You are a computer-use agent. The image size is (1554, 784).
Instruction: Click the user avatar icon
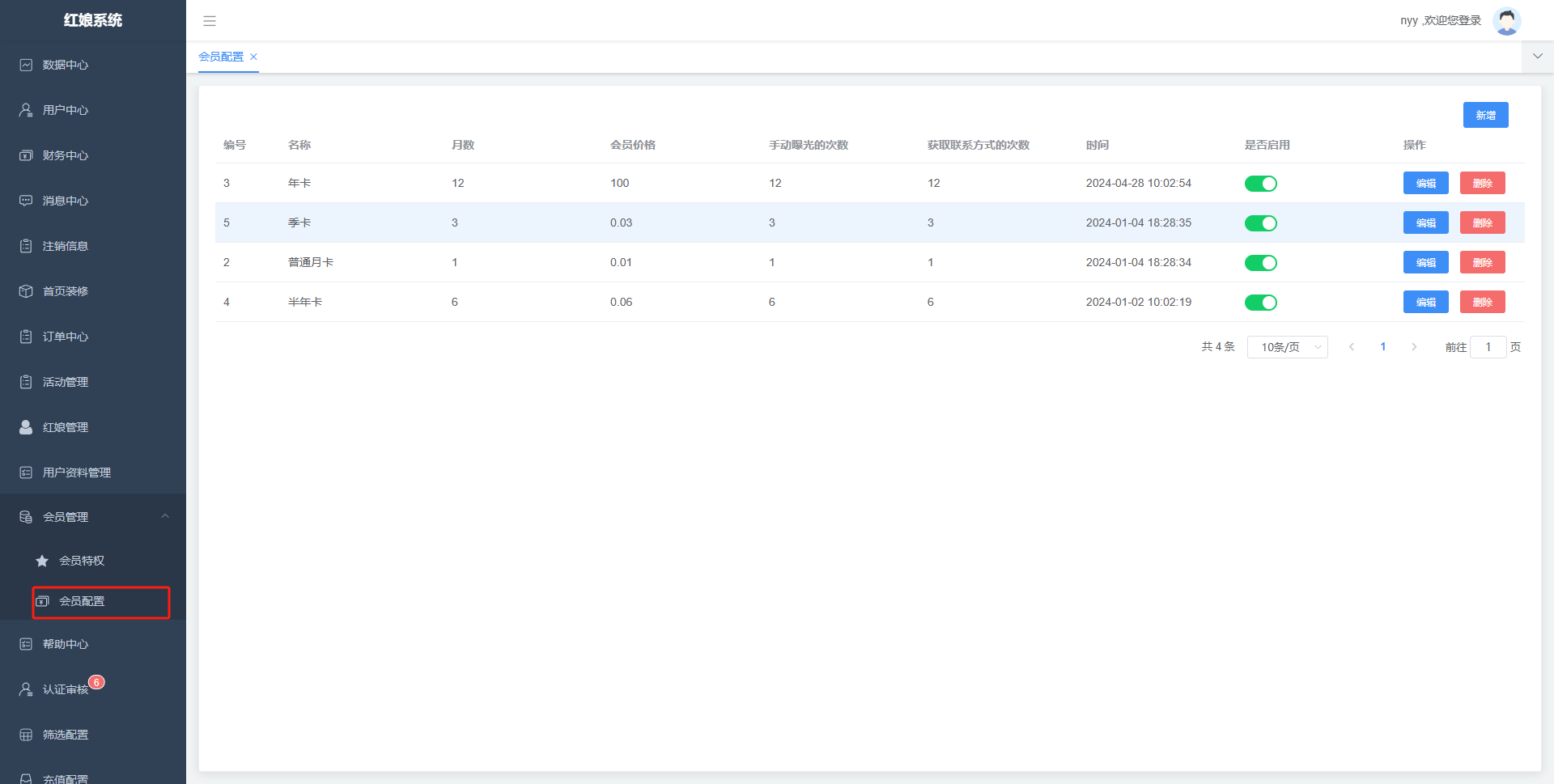(x=1506, y=21)
